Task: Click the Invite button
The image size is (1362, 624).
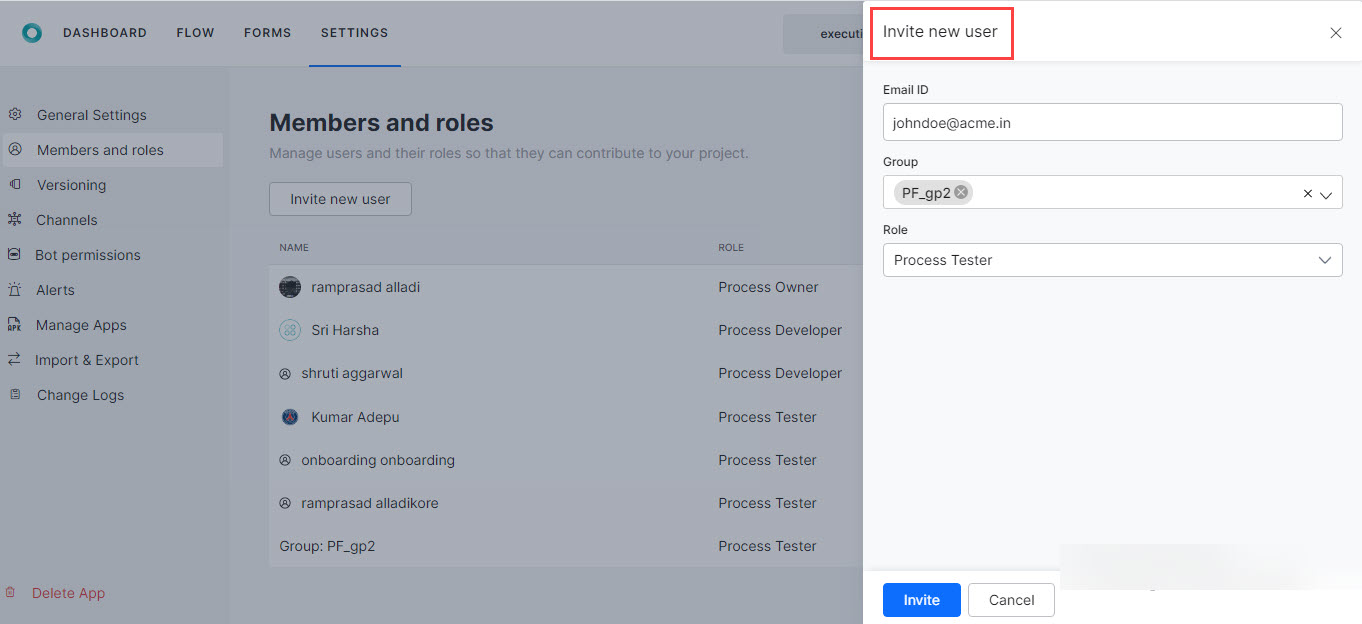Action: pyautogui.click(x=921, y=600)
